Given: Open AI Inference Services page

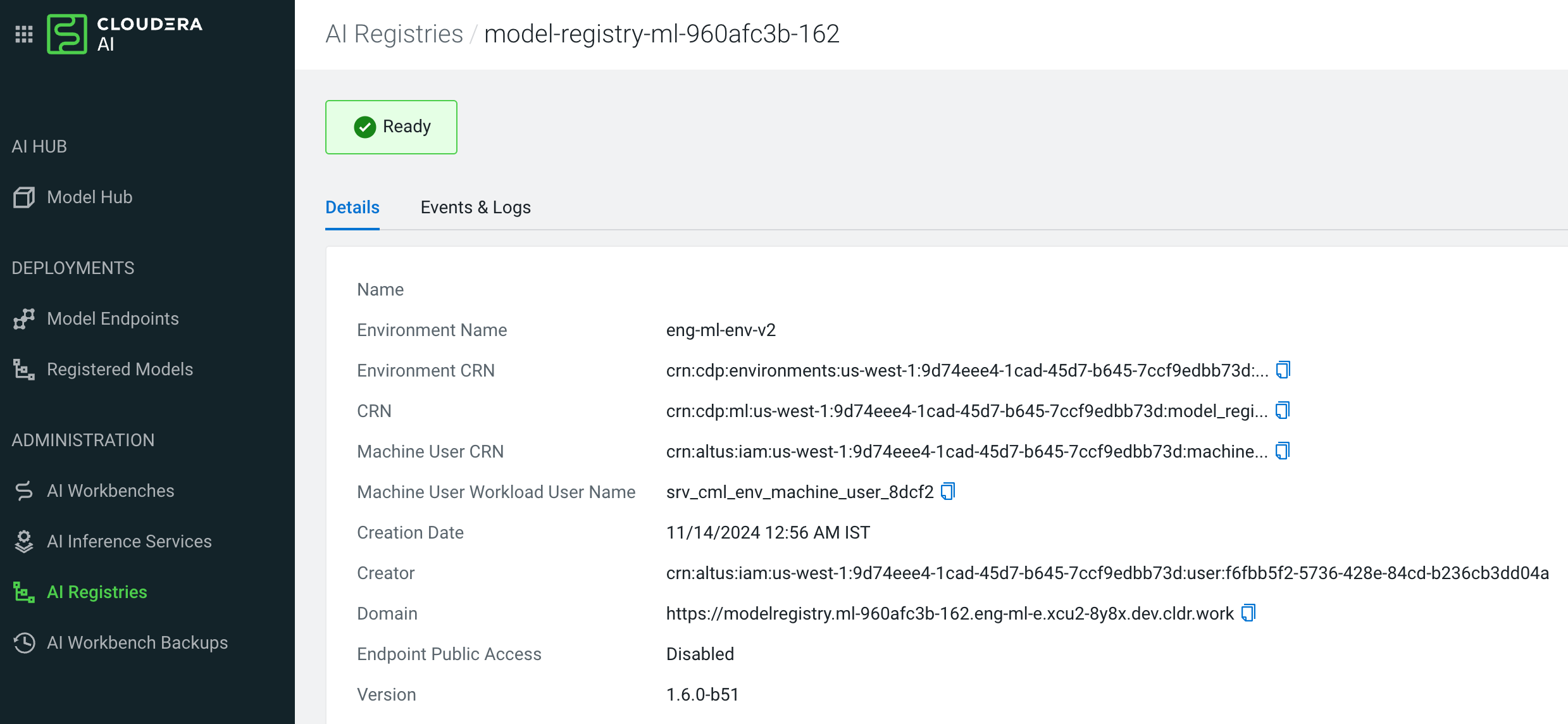Looking at the screenshot, I should [x=129, y=542].
